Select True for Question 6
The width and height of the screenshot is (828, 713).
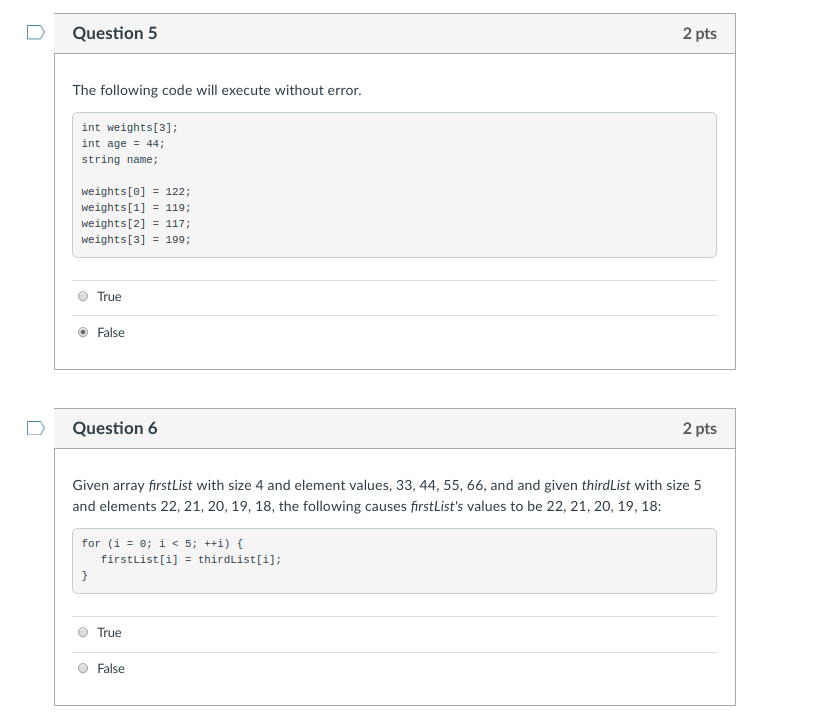(84, 632)
